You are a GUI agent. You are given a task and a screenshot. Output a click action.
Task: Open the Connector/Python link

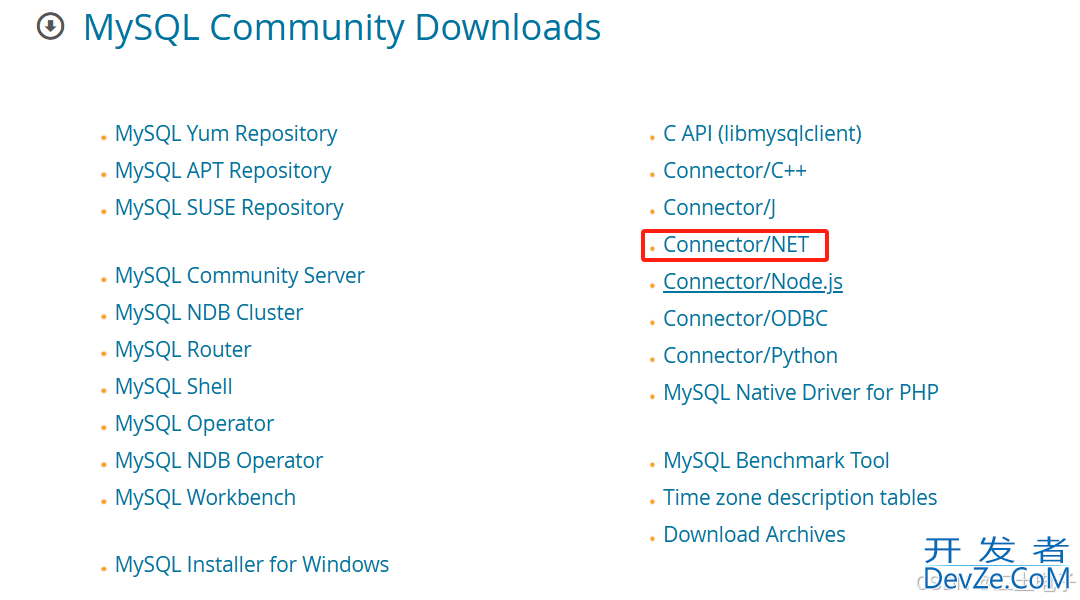point(751,356)
